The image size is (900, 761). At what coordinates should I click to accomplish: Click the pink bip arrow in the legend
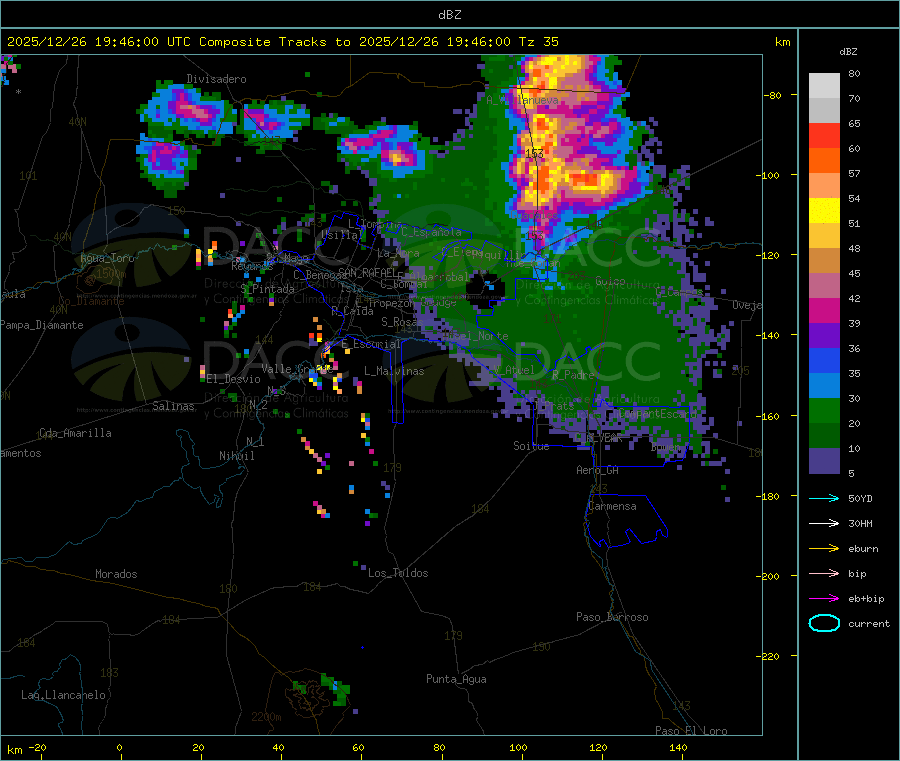click(824, 573)
